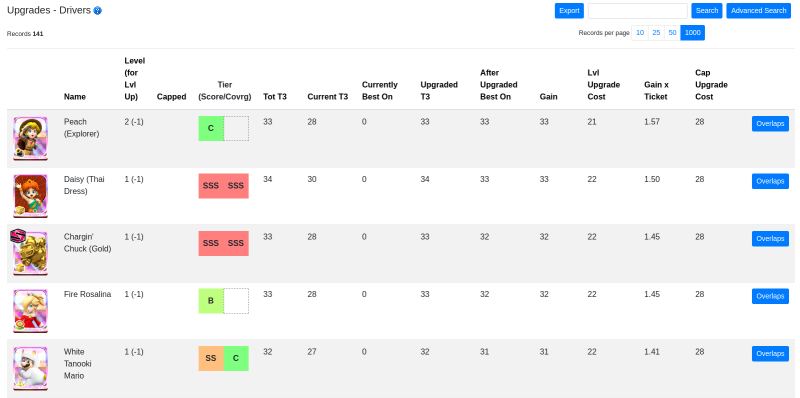Screen dimensions: 800x398
Task: Open White Tanooki Mario driver portrait
Action: click(x=30, y=368)
